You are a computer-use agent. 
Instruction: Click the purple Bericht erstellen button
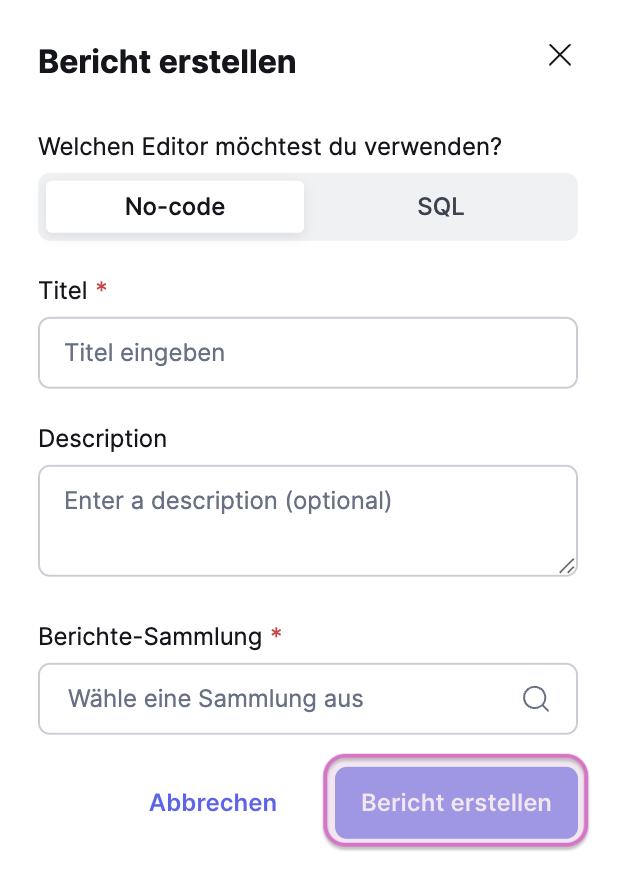click(456, 802)
